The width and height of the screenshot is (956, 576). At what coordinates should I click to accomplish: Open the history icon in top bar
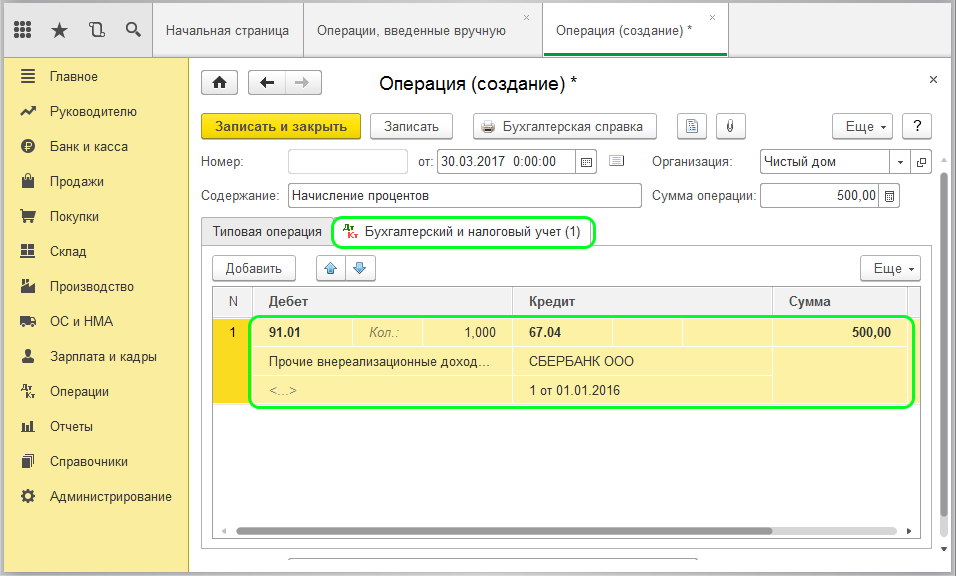(96, 29)
